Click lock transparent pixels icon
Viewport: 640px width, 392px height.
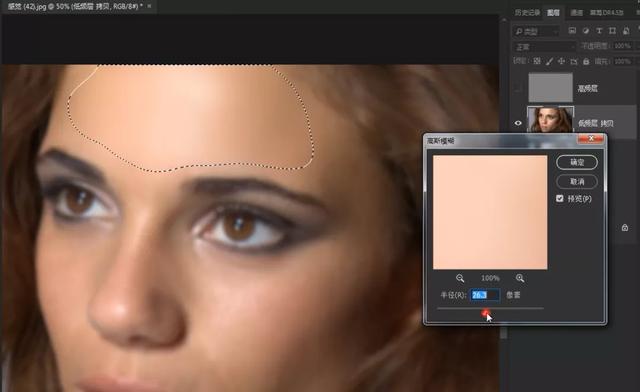(x=537, y=61)
